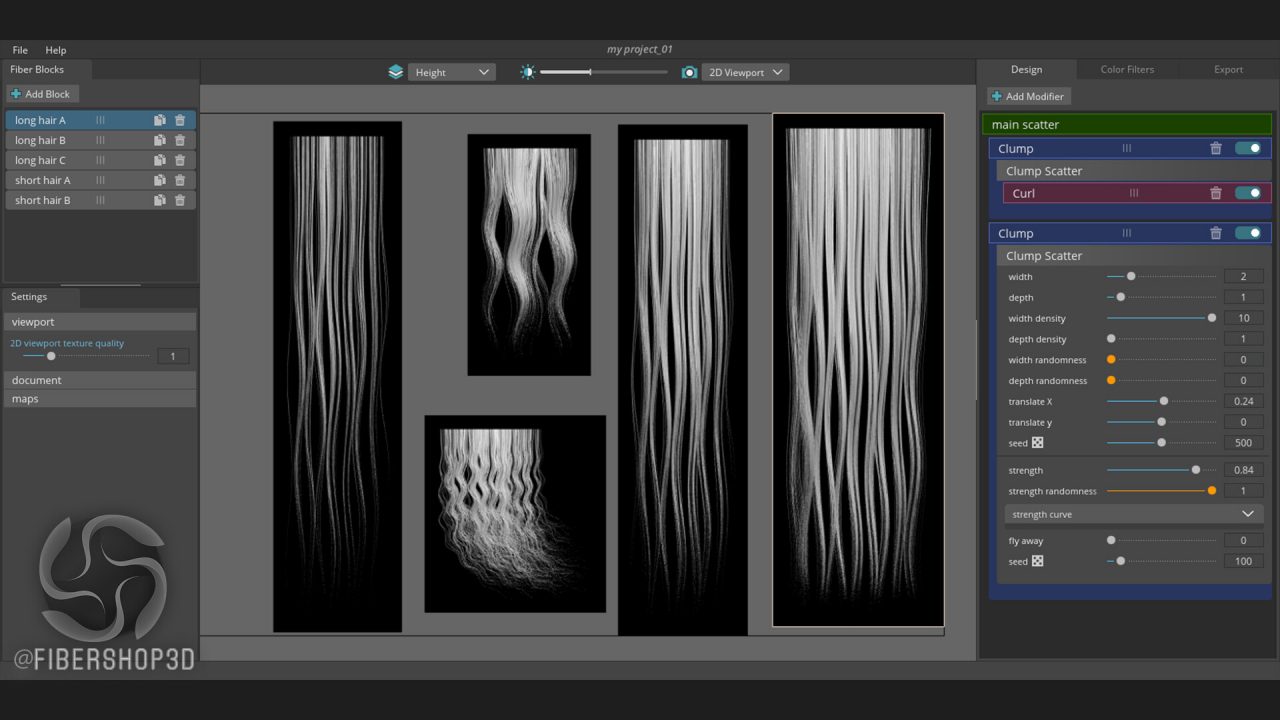
Task: Open the Height map dropdown
Action: pos(452,72)
